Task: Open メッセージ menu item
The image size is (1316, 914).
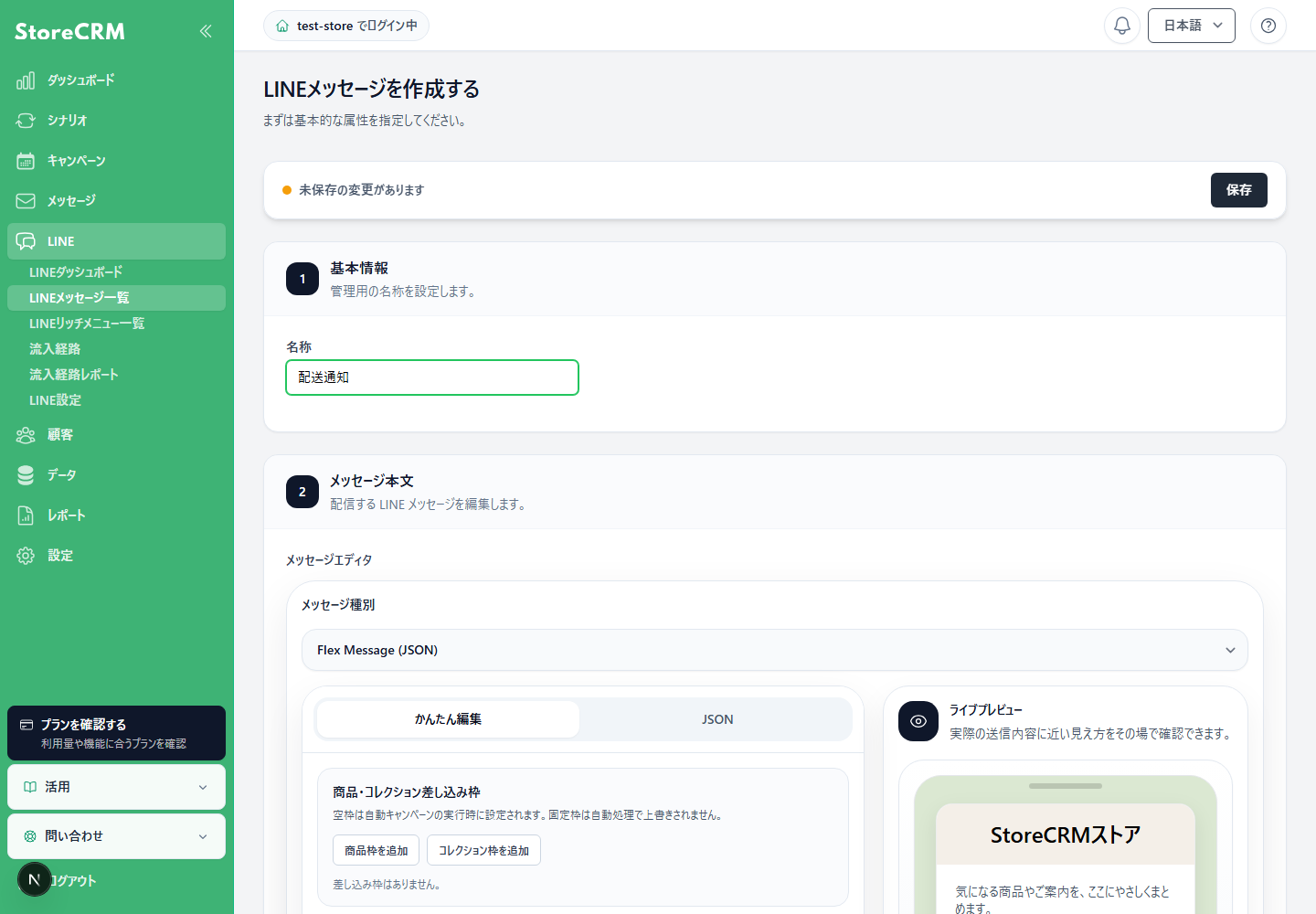Action: pyautogui.click(x=116, y=201)
